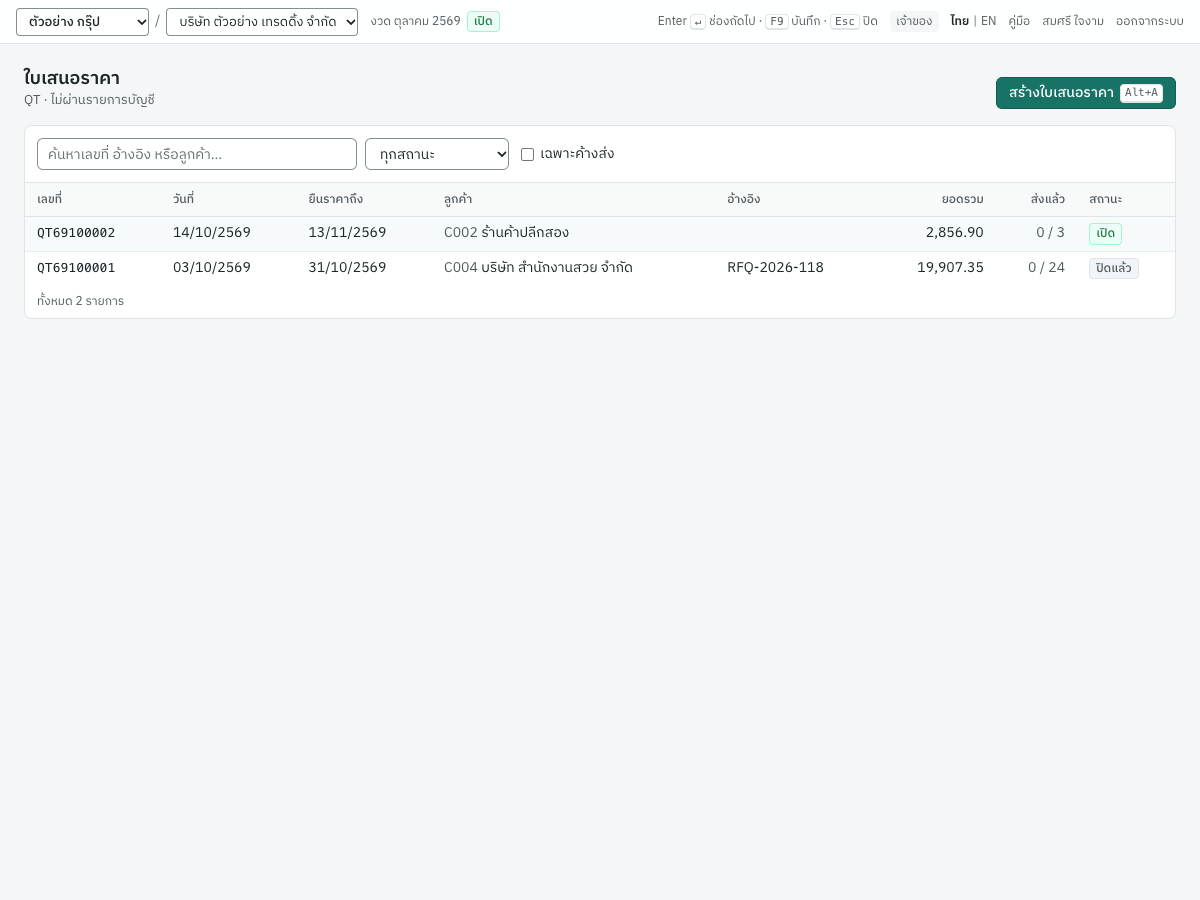
Task: Click the ยืนราคาถึง column header
Action: pyautogui.click(x=335, y=200)
